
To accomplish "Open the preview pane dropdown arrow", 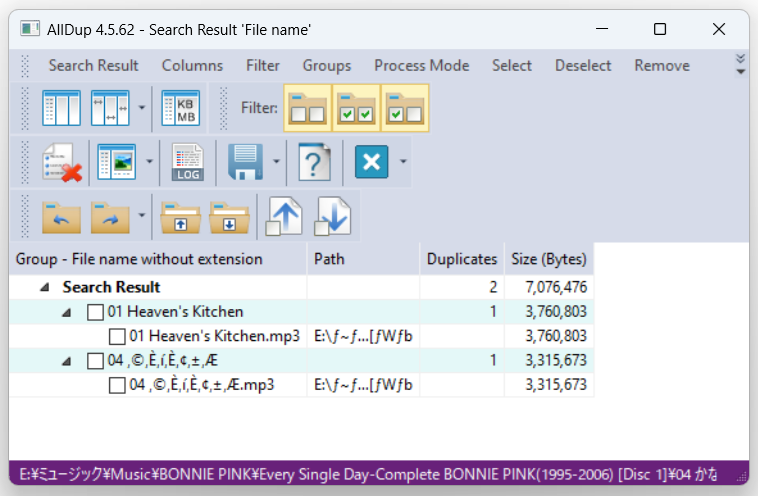I will click(x=149, y=161).
